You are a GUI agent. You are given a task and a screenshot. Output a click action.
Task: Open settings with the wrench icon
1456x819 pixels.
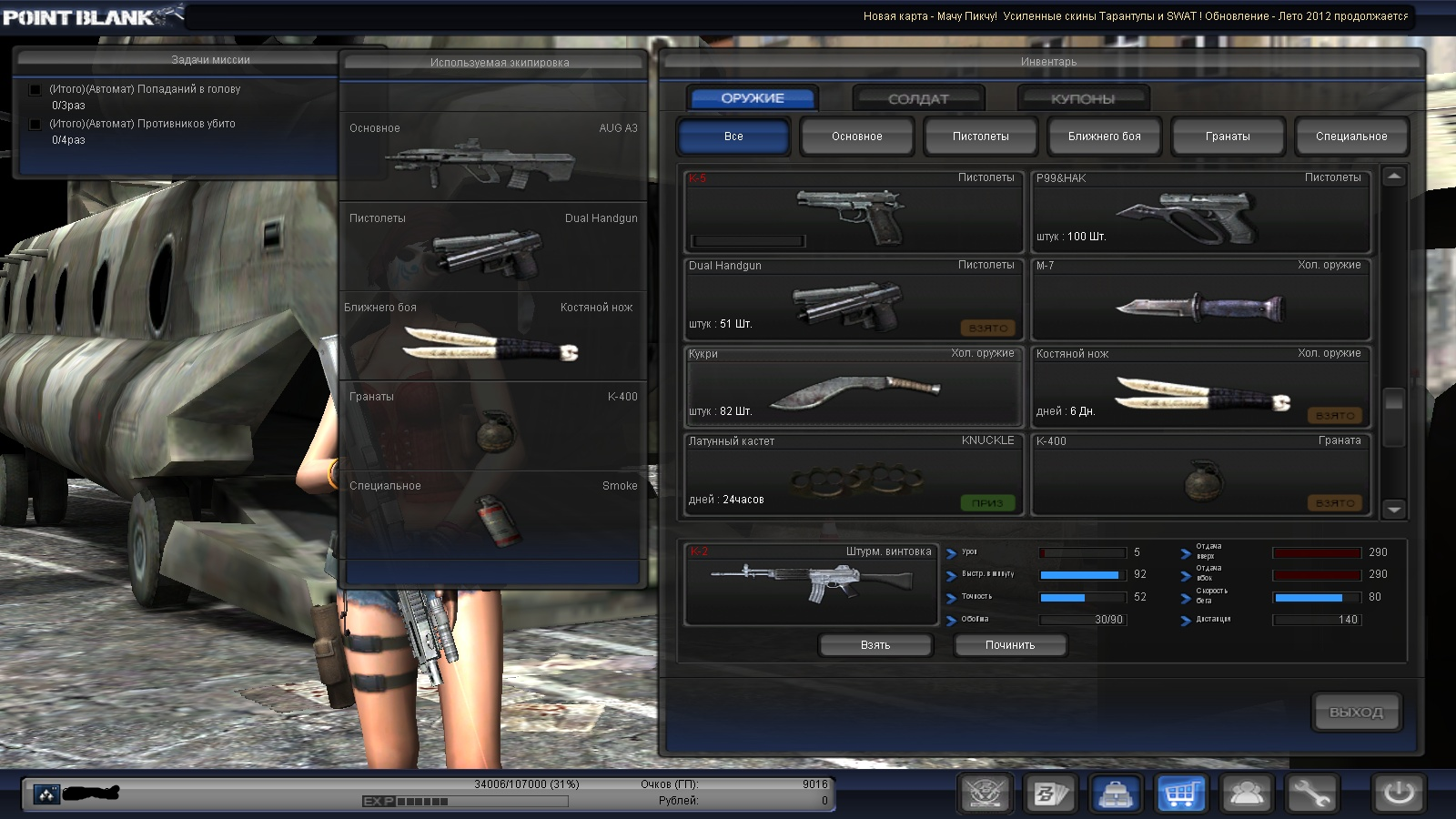1311,794
